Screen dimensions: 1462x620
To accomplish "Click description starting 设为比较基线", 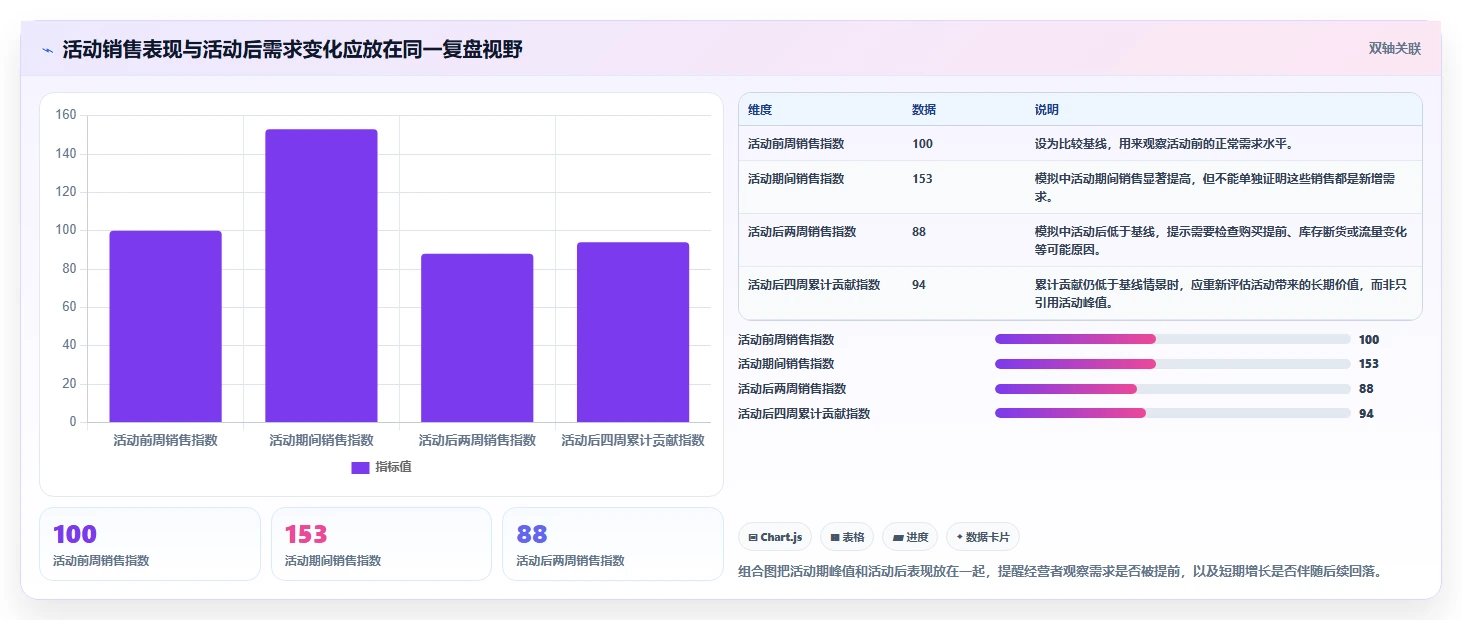I will [1165, 144].
